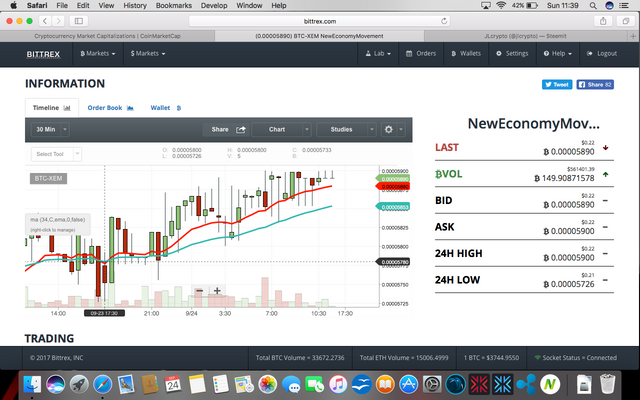Click the green 0.00005890 price marker
The width and height of the screenshot is (640, 400).
(x=393, y=179)
